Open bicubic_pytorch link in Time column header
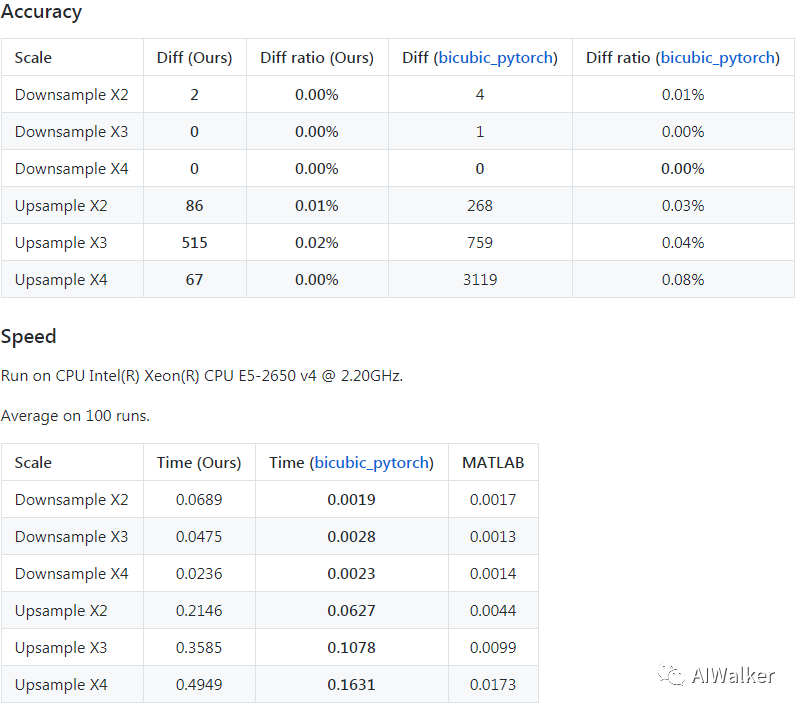 371,463
